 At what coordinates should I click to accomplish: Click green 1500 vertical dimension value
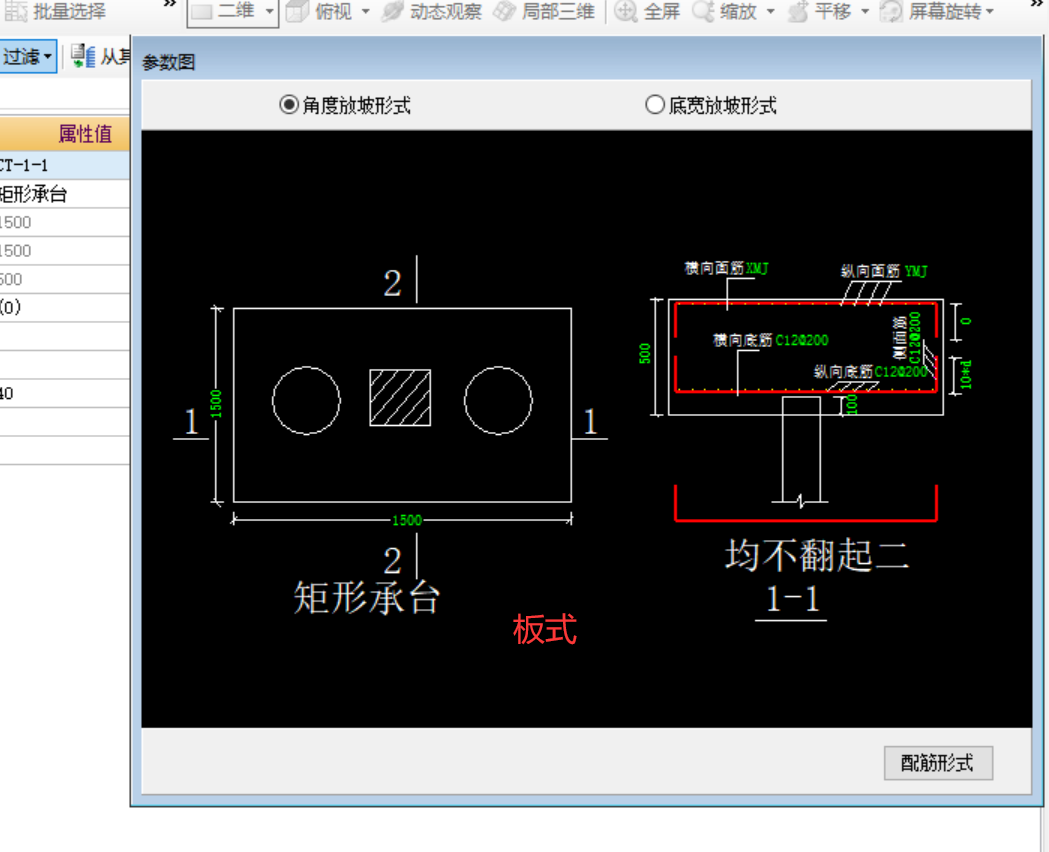tap(215, 404)
